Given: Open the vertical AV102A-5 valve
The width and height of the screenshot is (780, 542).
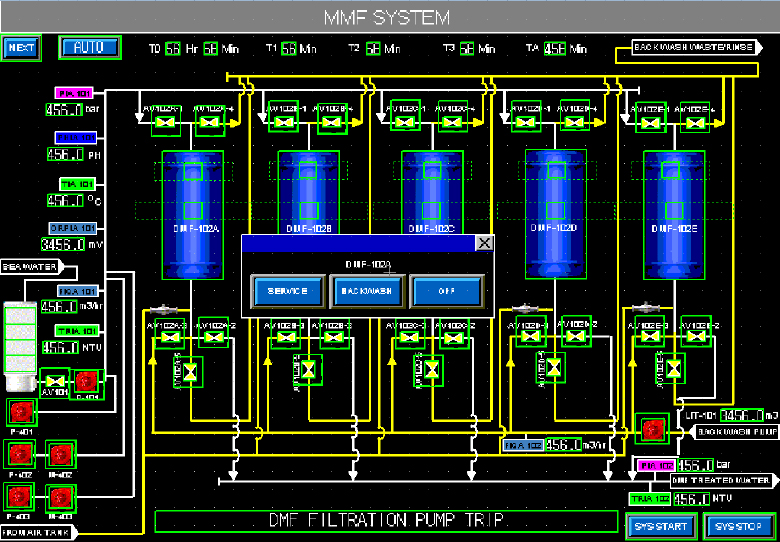Looking at the screenshot, I should pos(190,371).
